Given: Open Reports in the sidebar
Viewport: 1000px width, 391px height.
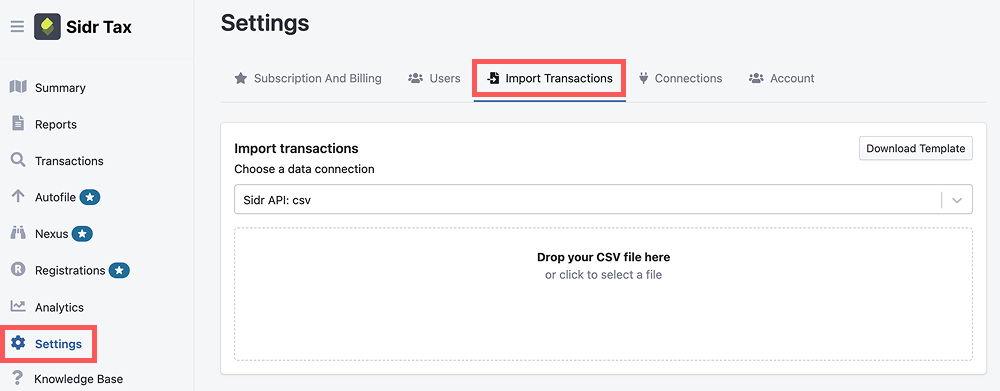Looking at the screenshot, I should [55, 124].
